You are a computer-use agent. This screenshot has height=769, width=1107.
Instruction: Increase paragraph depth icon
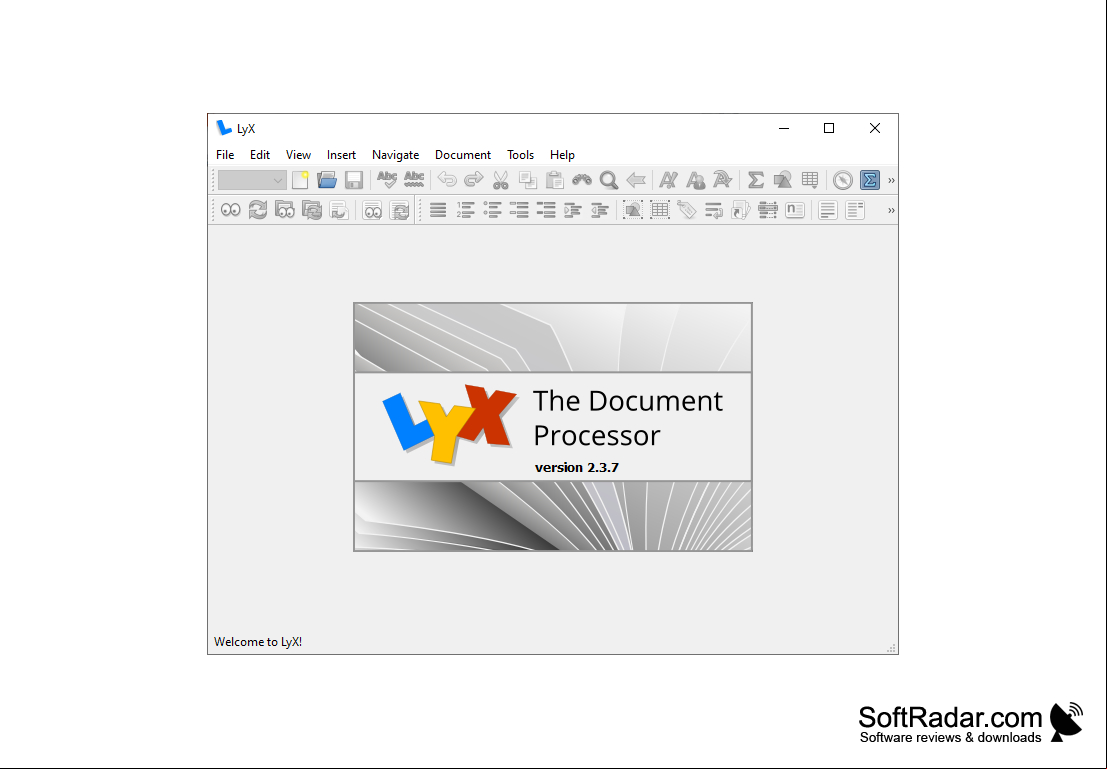573,210
